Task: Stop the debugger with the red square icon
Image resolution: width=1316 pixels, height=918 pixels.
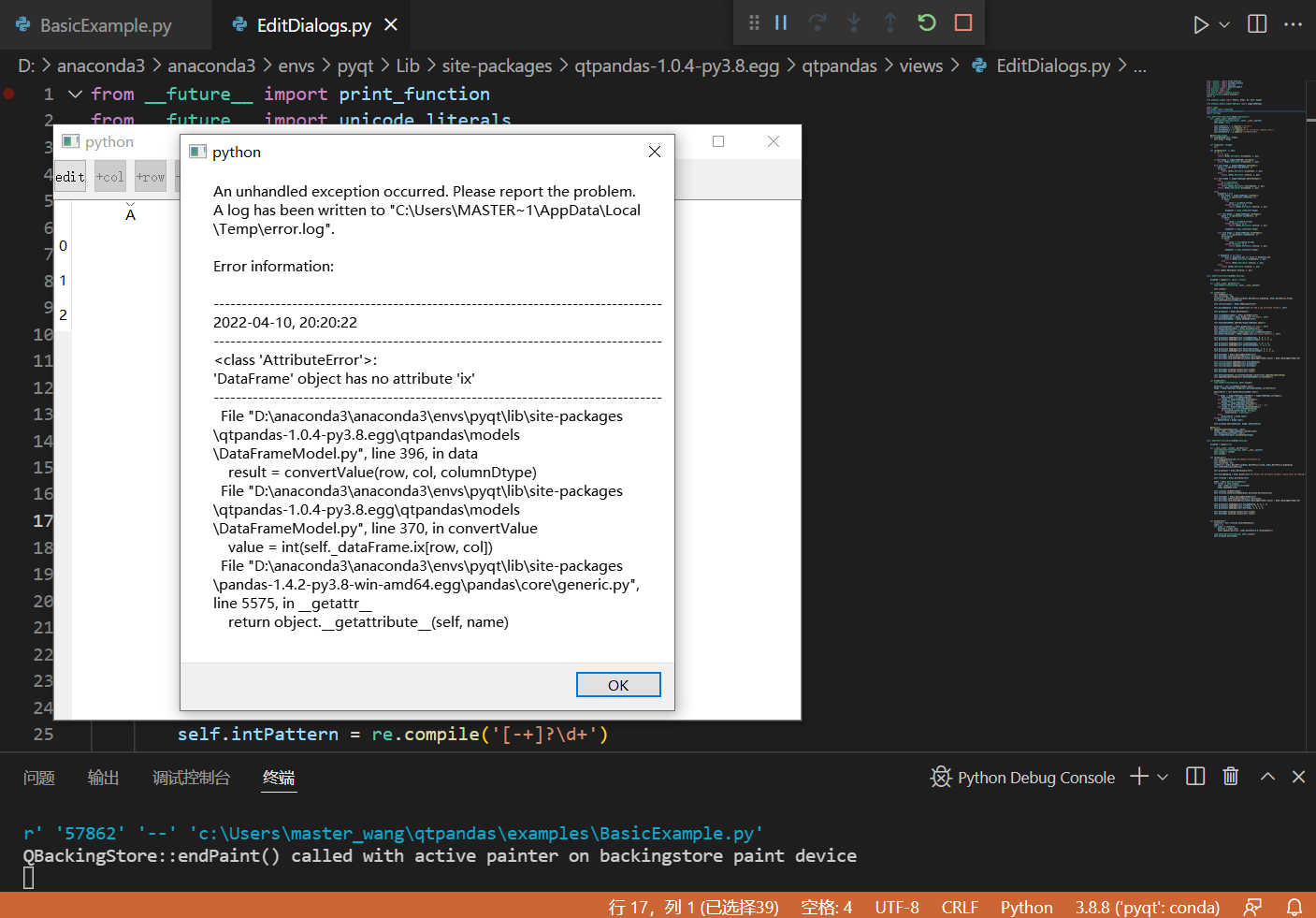Action: point(963,22)
